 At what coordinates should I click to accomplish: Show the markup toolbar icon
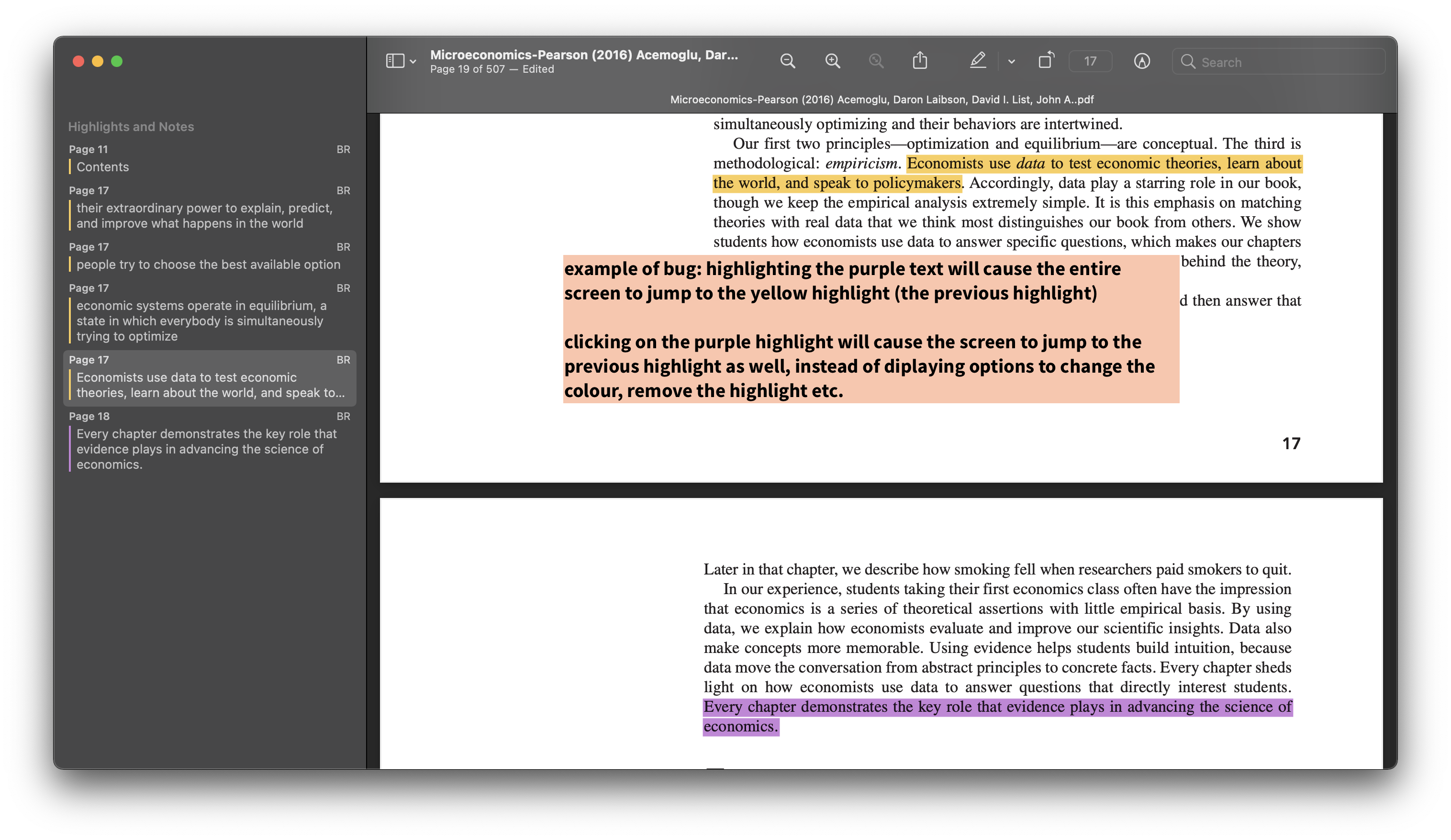(x=1142, y=61)
